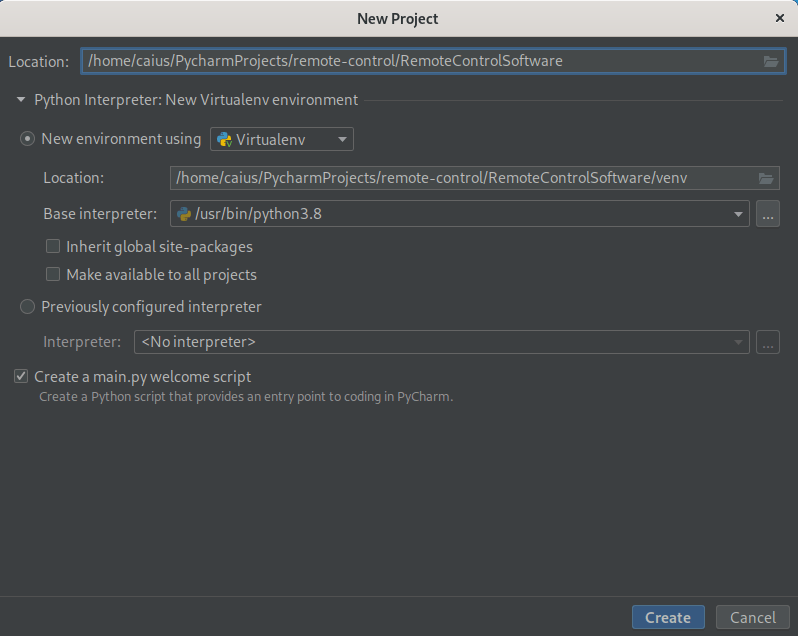The image size is (798, 636).
Task: Open the Base interpreter dropdown arrow
Action: 739,213
